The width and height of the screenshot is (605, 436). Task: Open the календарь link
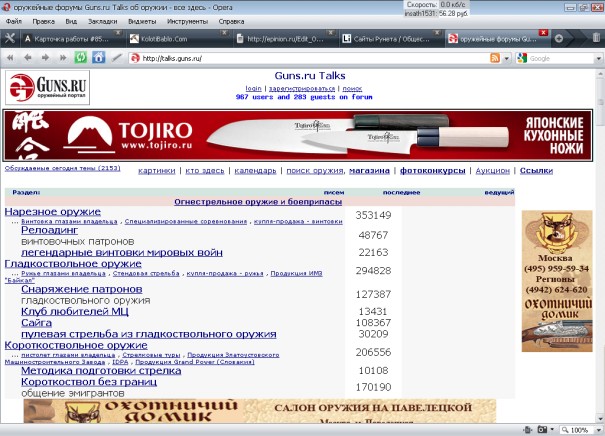tap(255, 171)
